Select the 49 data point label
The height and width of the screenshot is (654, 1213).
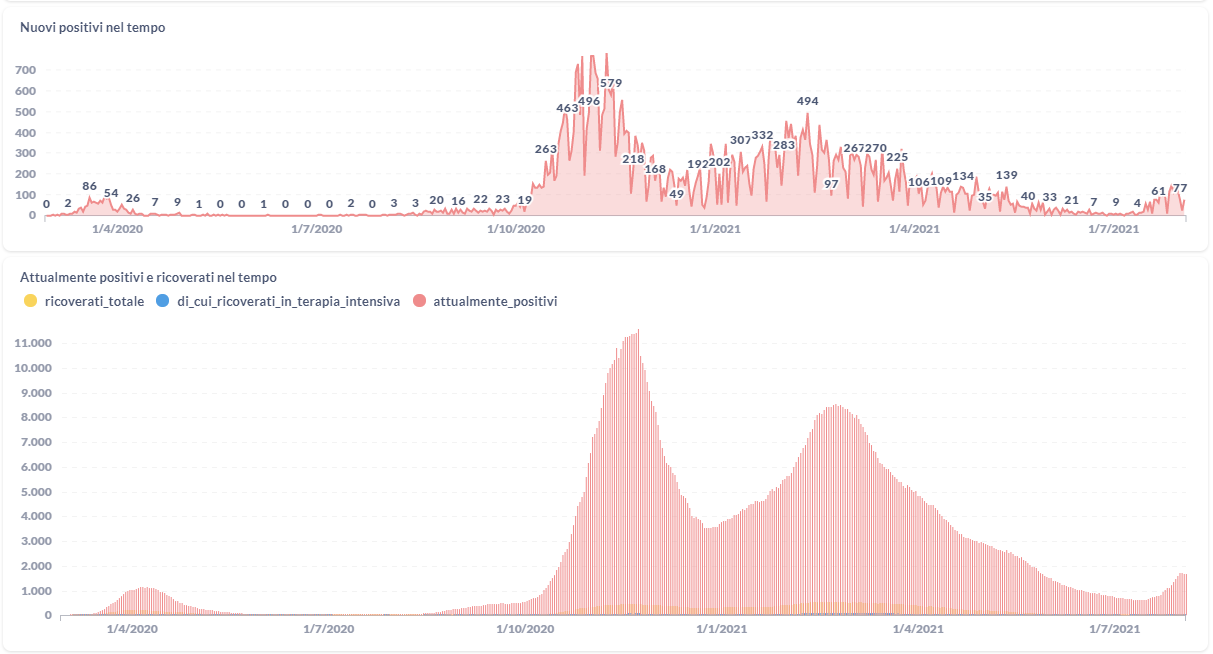(x=677, y=194)
